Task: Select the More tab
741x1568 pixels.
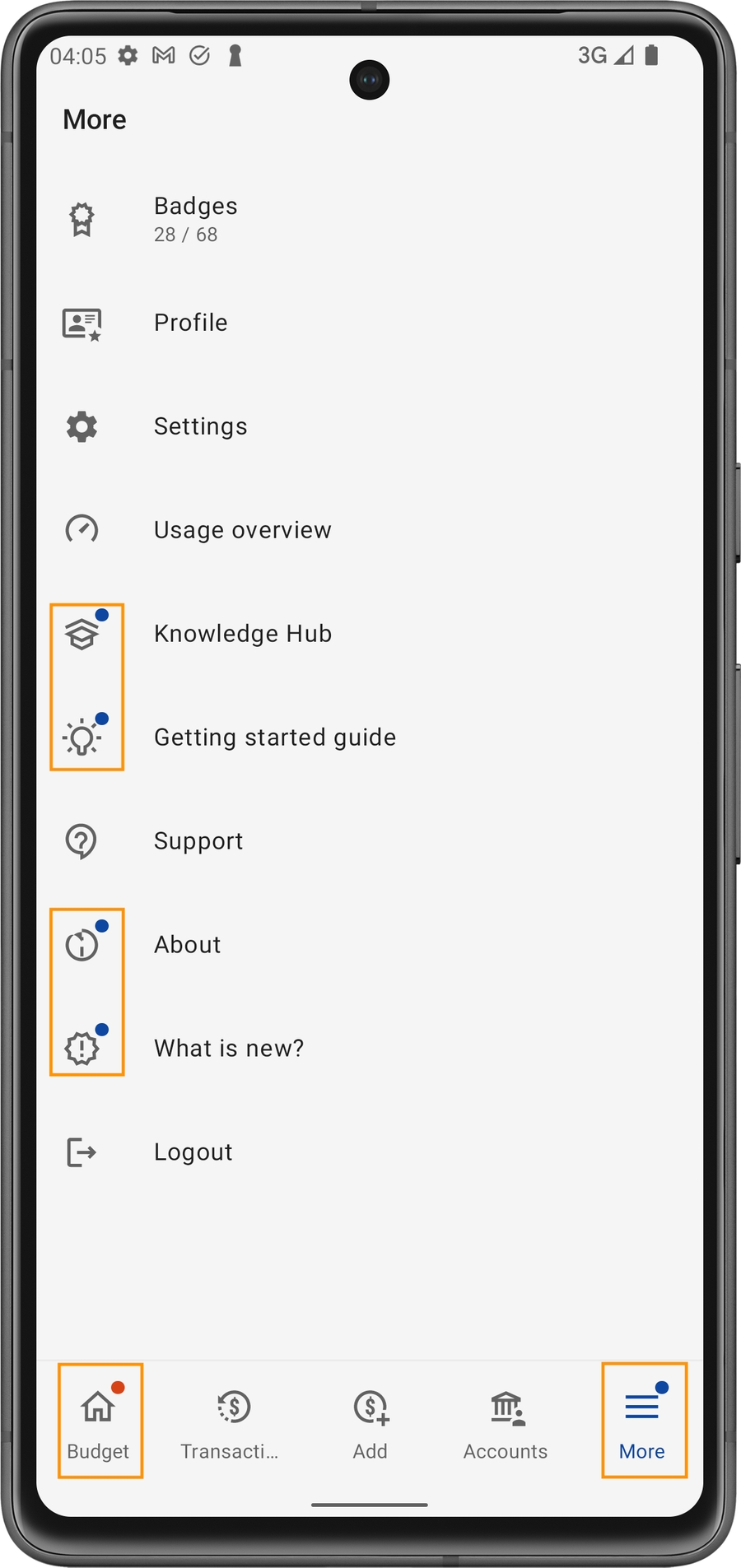Action: point(642,1421)
